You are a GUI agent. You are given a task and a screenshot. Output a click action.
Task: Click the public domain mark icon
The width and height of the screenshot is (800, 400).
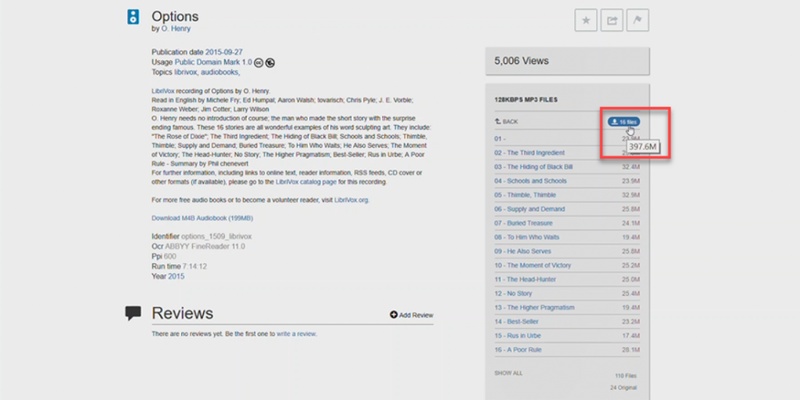pyautogui.click(x=270, y=63)
